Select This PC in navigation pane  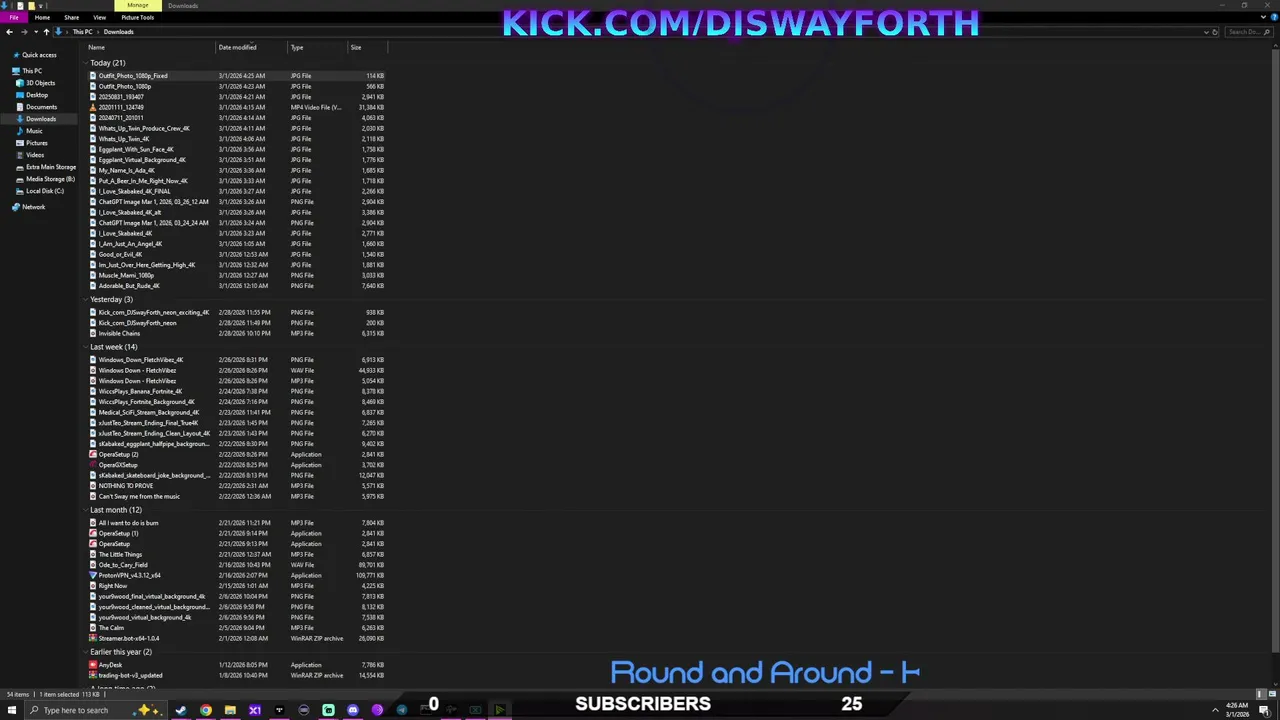click(x=32, y=71)
